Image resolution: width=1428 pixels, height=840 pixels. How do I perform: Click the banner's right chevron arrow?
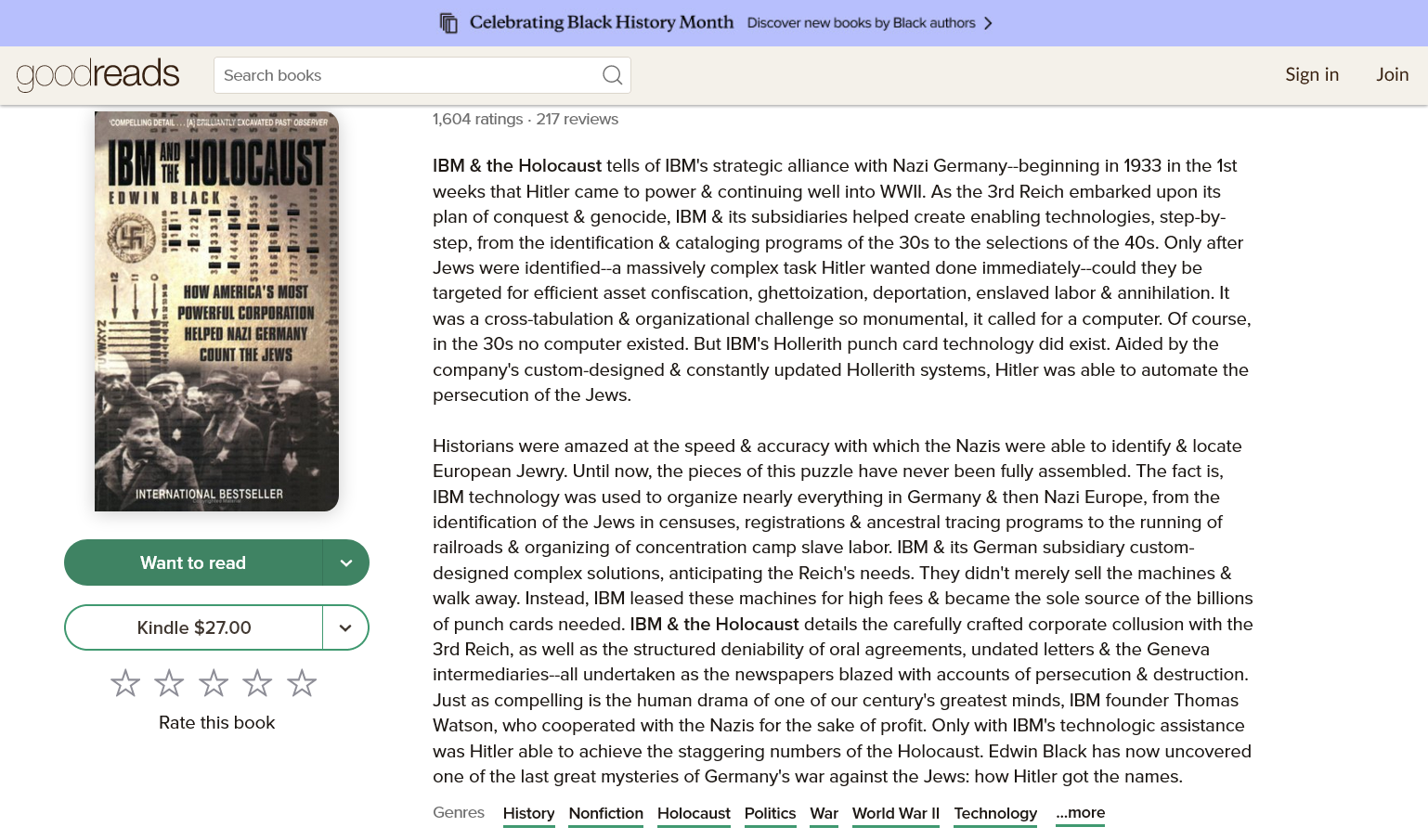988,23
